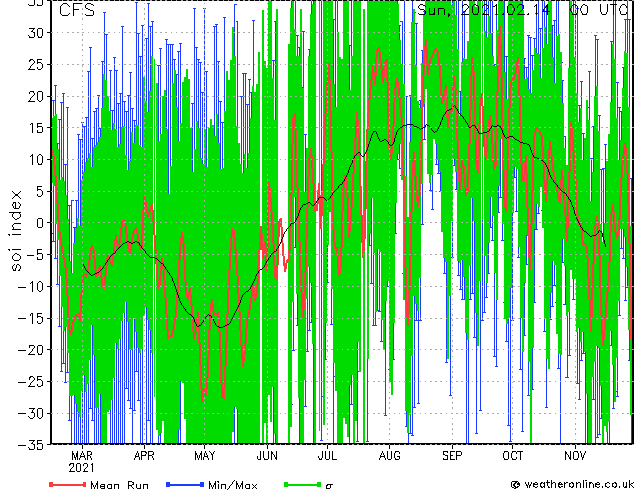Select the JUN month label on x-axis
The height and width of the screenshot is (490, 634).
click(267, 456)
